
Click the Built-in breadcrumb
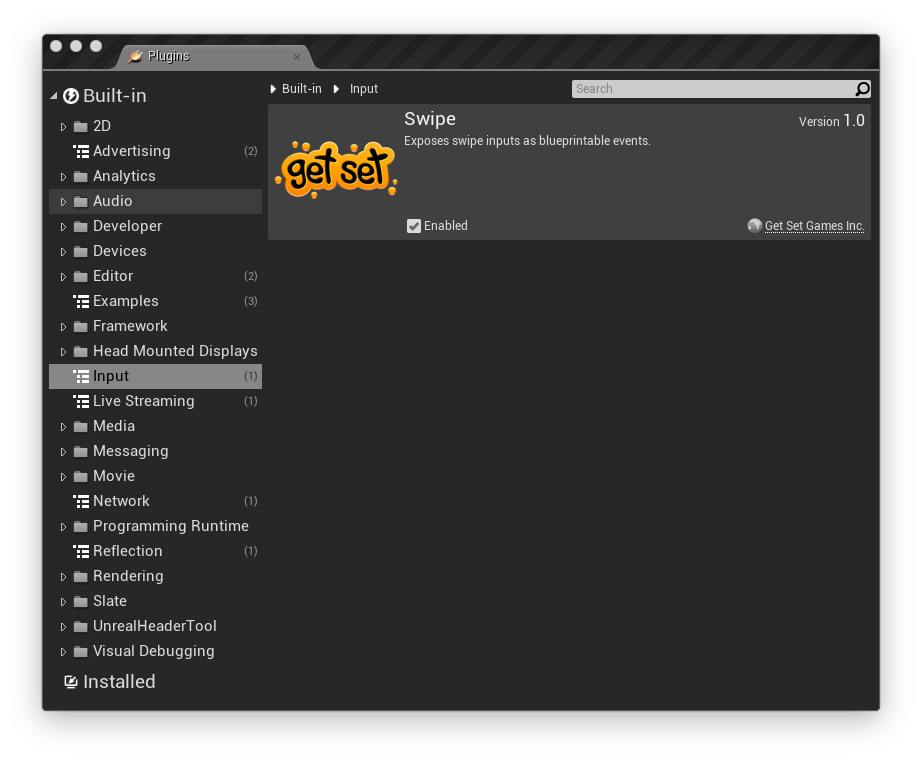pyautogui.click(x=302, y=89)
